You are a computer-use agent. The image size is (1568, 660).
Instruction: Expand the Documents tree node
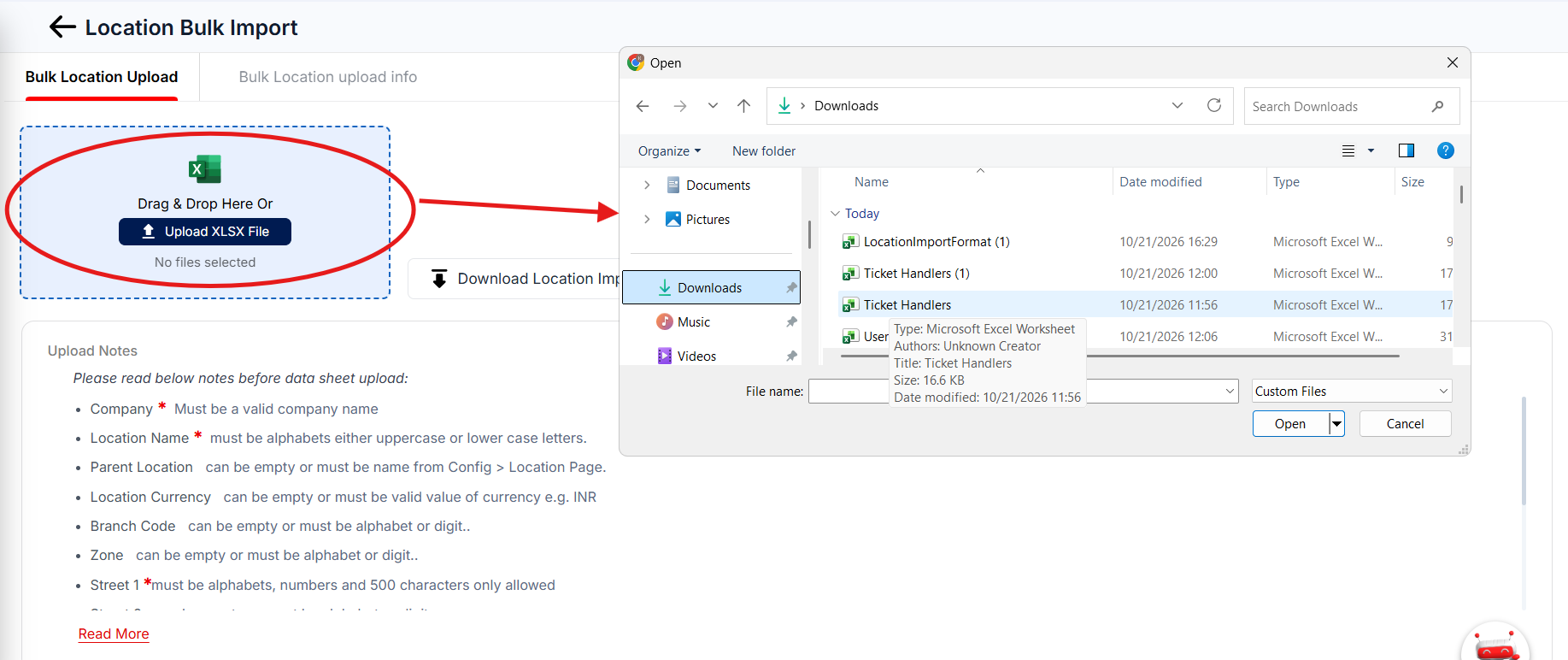click(647, 185)
